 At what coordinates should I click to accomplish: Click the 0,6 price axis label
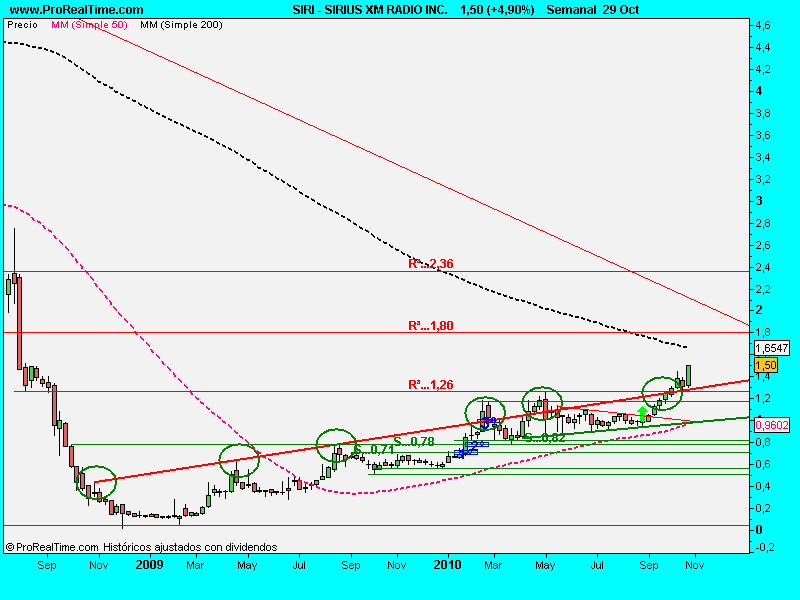click(763, 464)
